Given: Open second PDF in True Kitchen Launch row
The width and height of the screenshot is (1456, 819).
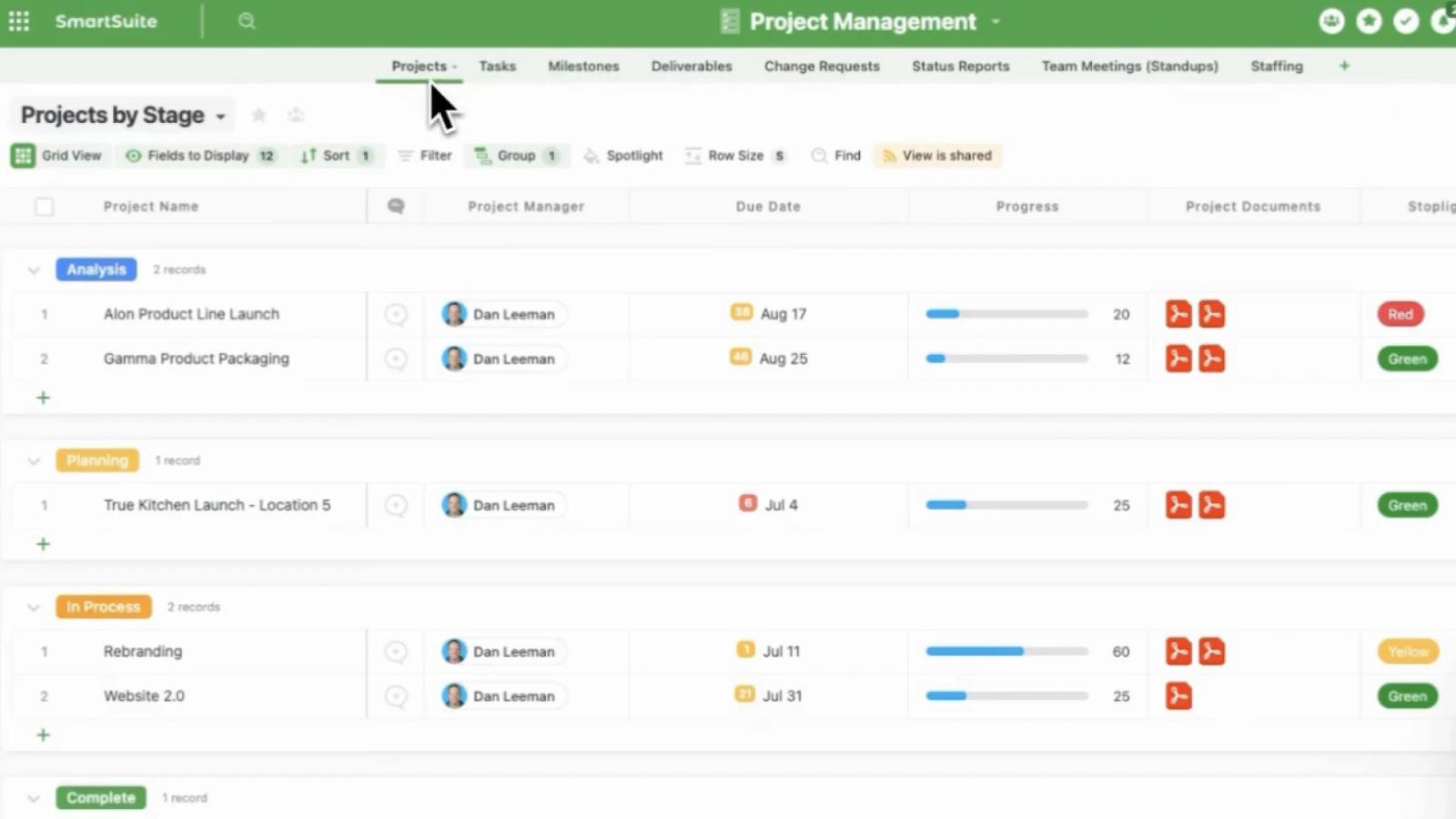Looking at the screenshot, I should [x=1211, y=505].
